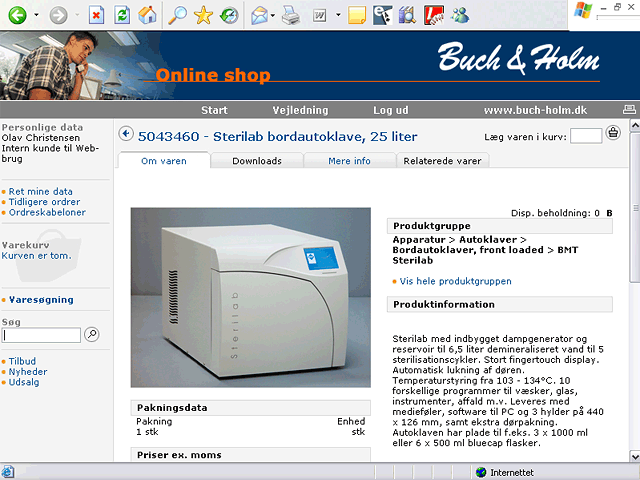Screen dimensions: 640x480
Task: Open Vejledning in the navigation bar
Action: click(300, 110)
